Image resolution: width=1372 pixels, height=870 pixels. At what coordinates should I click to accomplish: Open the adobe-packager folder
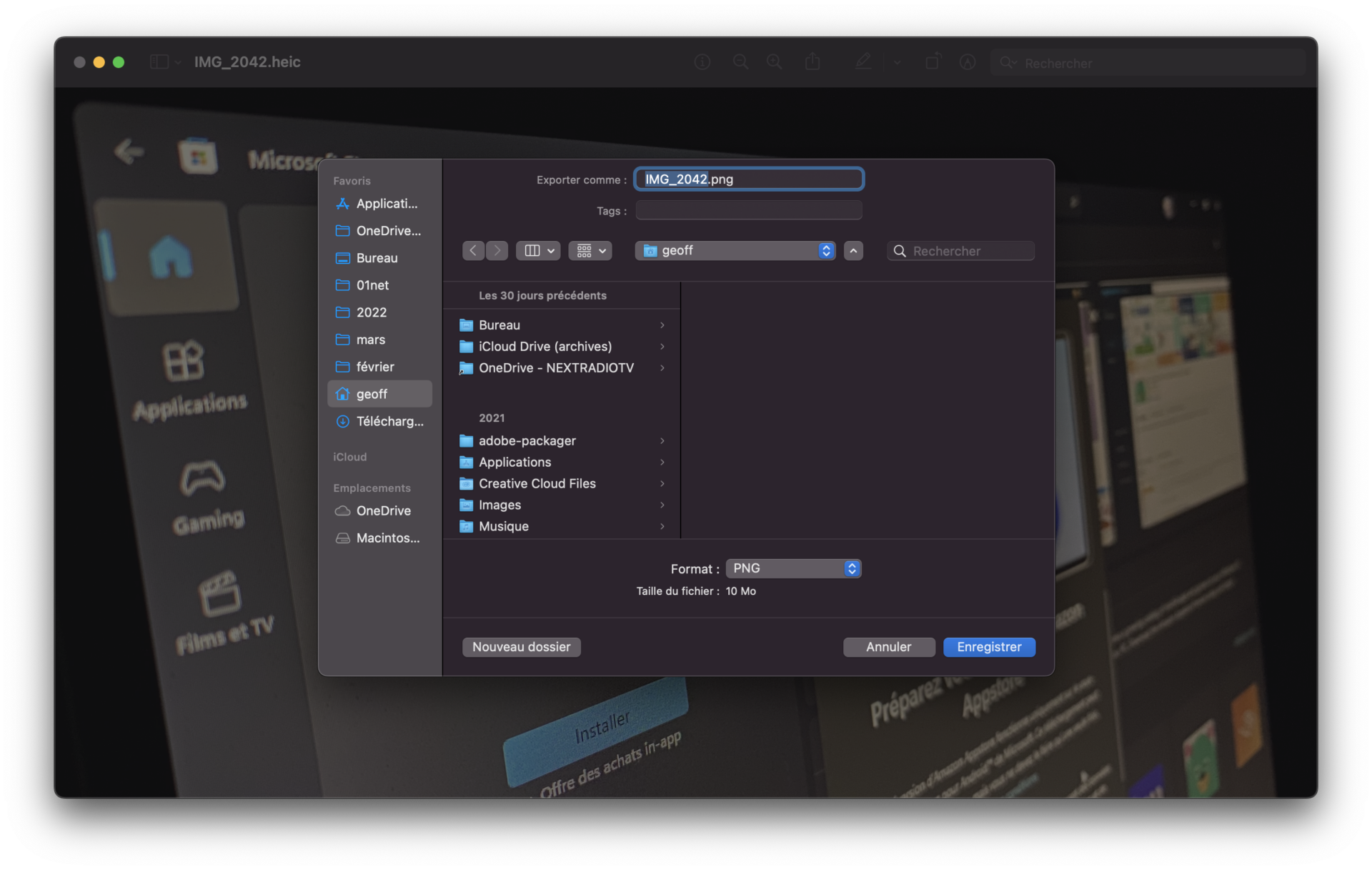[562, 441]
